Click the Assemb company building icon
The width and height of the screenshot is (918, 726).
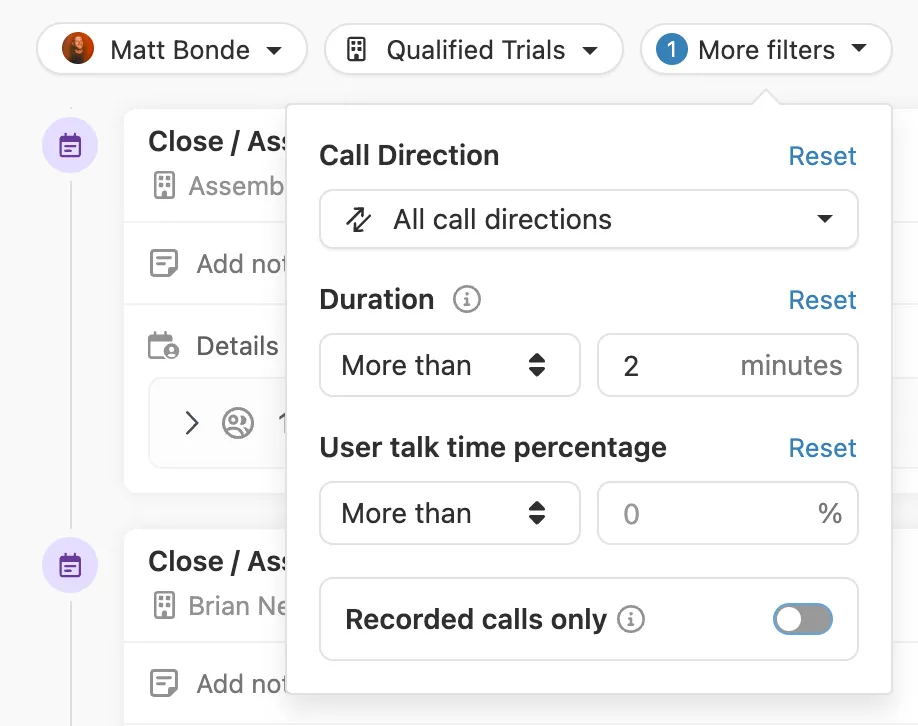click(x=164, y=186)
